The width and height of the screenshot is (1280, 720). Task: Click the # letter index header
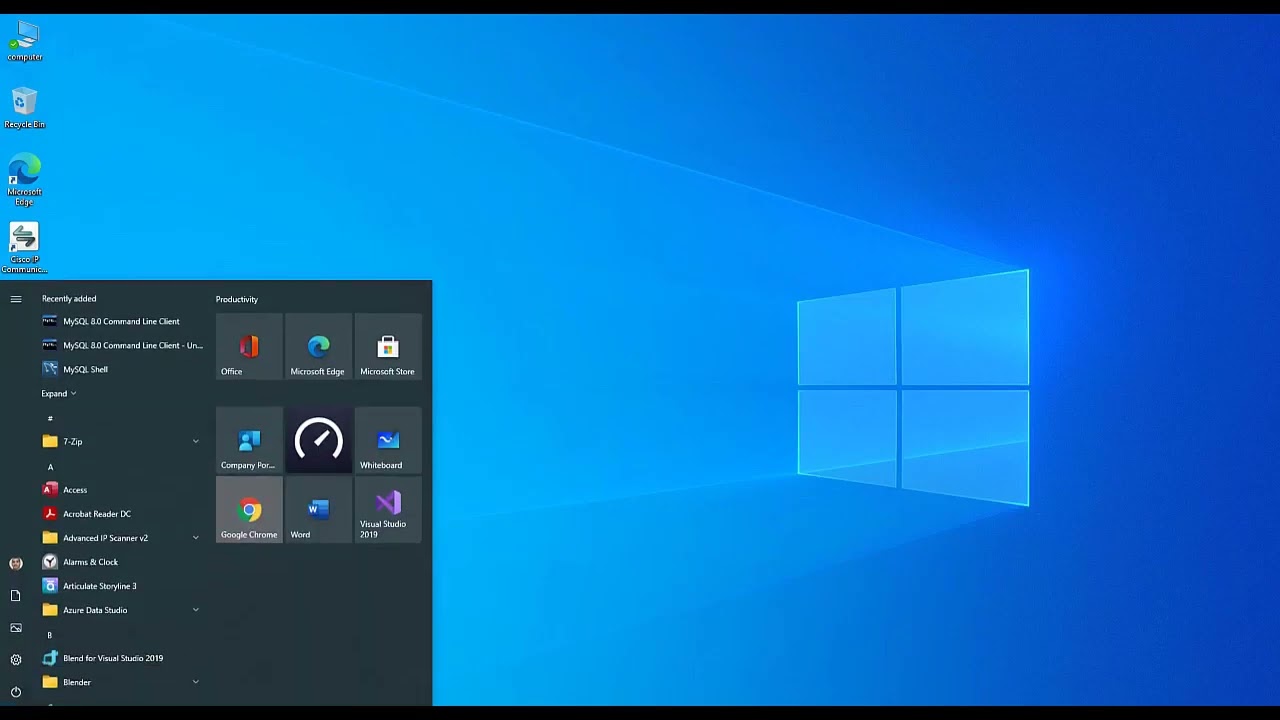click(50, 418)
